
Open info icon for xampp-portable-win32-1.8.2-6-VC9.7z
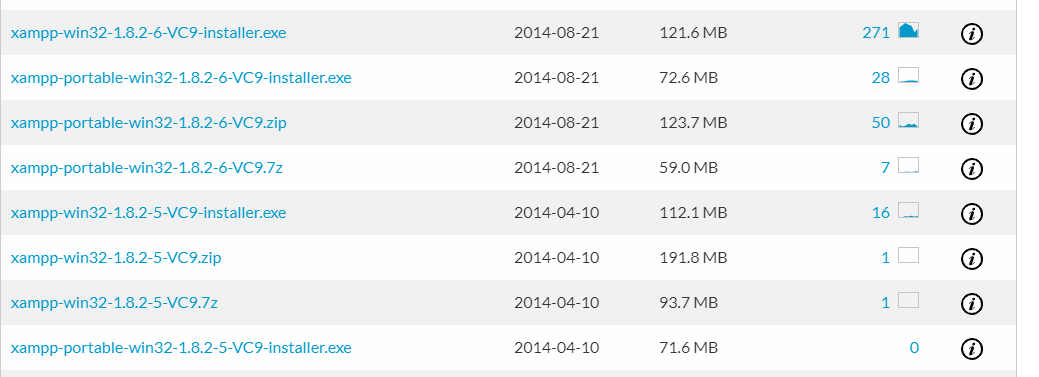pyautogui.click(x=971, y=169)
